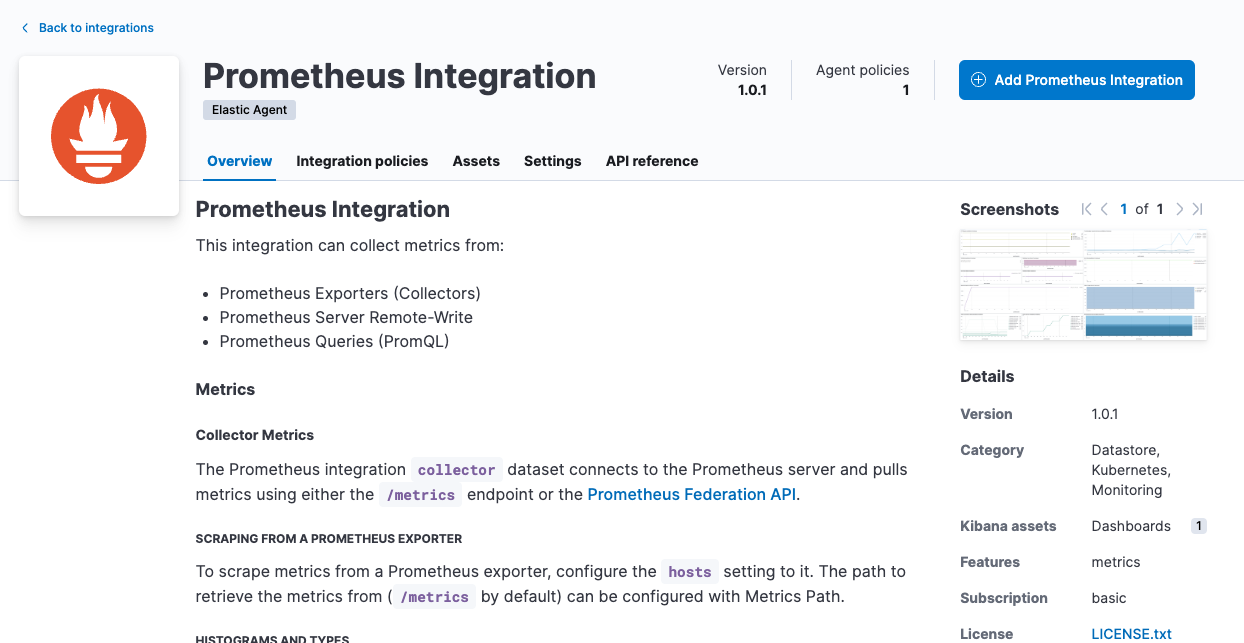The width and height of the screenshot is (1244, 643).
Task: Click the last-page arrow in Screenshots pager
Action: 1198,209
